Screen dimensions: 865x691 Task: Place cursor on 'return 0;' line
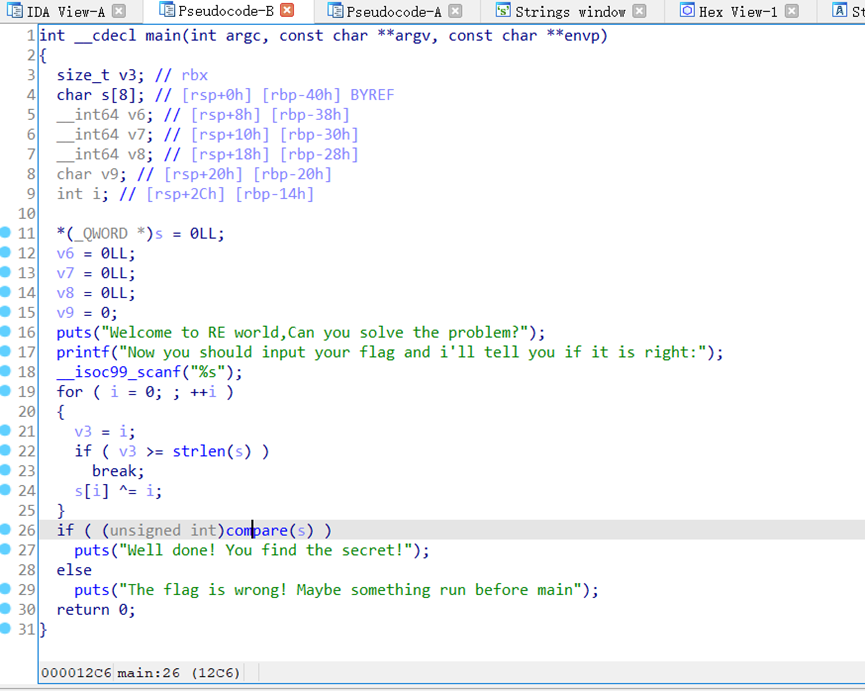coord(95,609)
